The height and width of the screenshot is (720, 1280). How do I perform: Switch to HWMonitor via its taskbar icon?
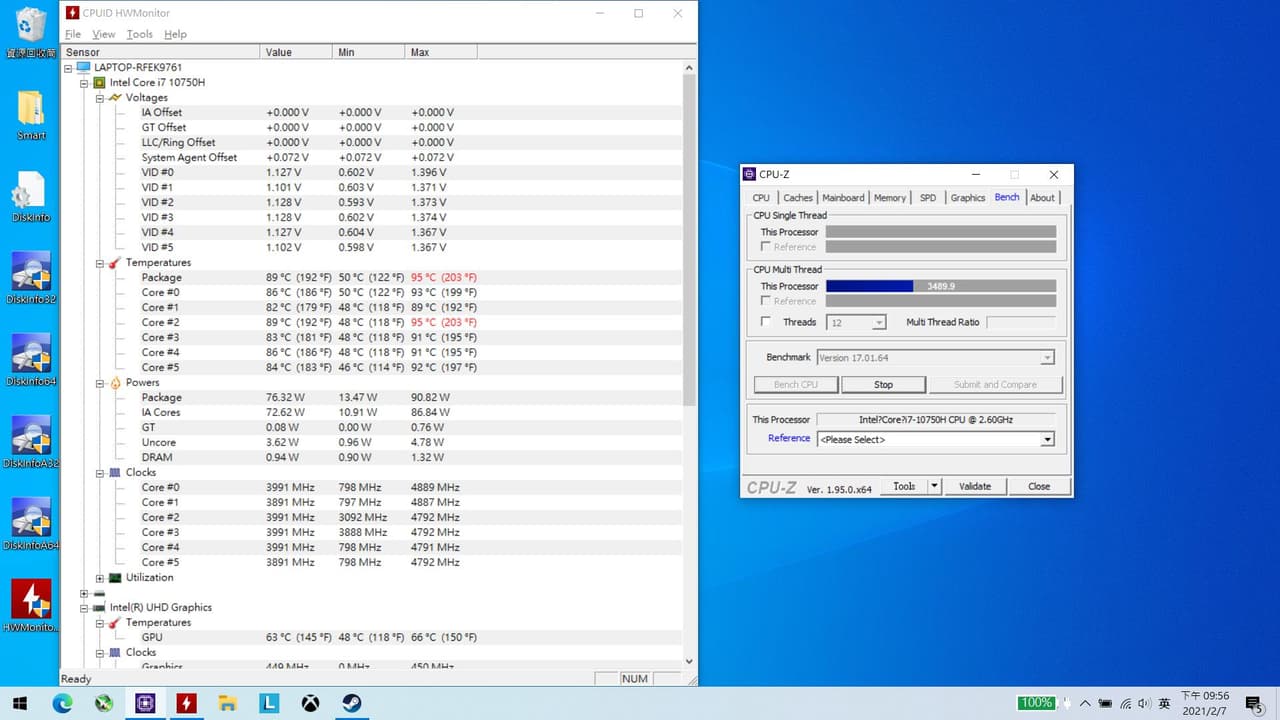pyautogui.click(x=186, y=703)
